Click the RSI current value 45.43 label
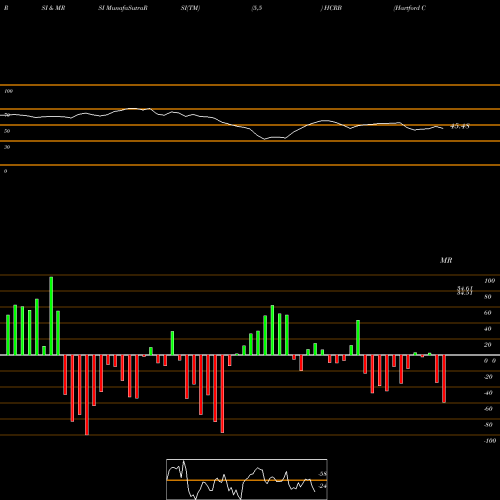The width and height of the screenshot is (500, 500). point(460,126)
